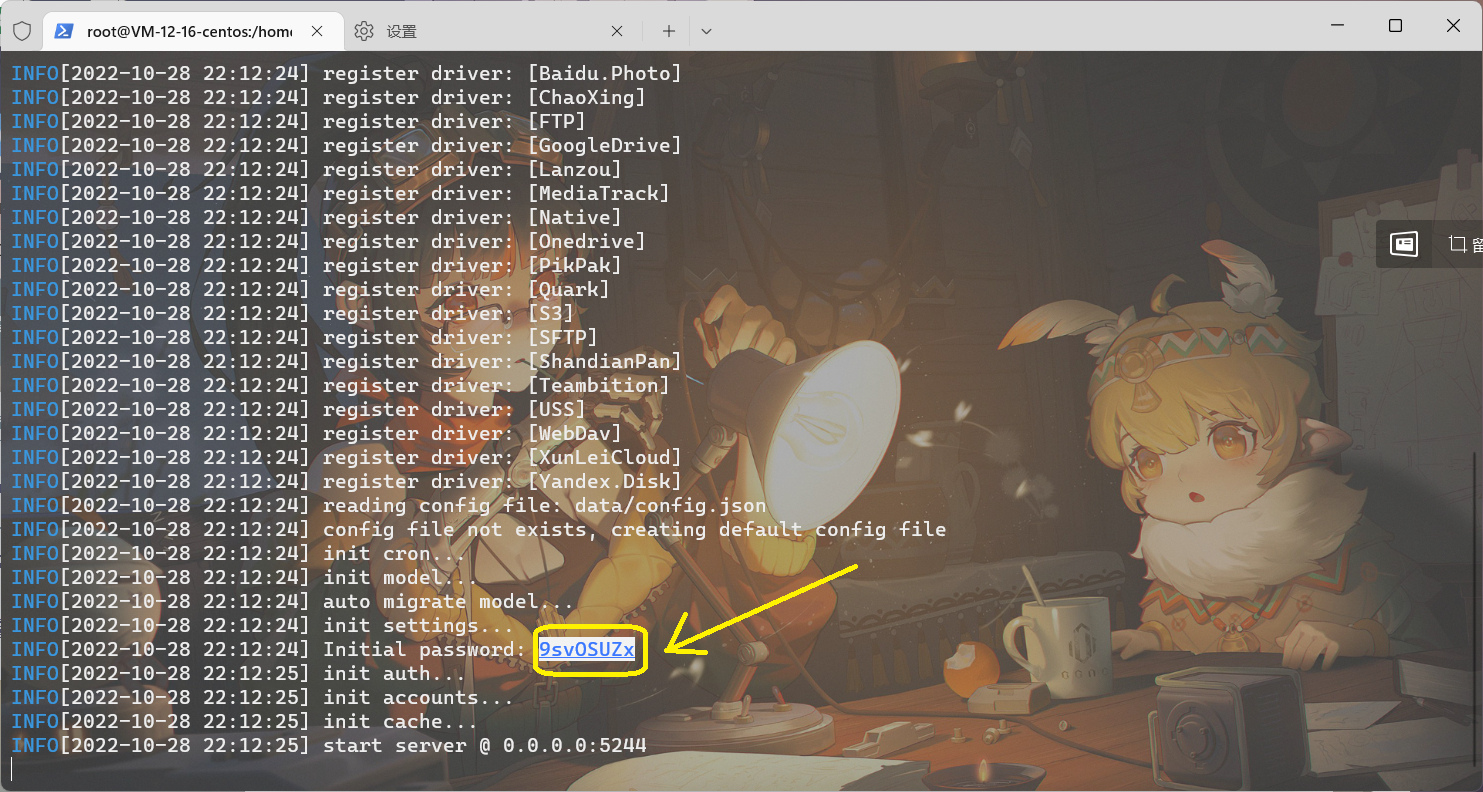The height and width of the screenshot is (792, 1483).
Task: Click the line "register driver: [FTP]"
Action: [455, 122]
